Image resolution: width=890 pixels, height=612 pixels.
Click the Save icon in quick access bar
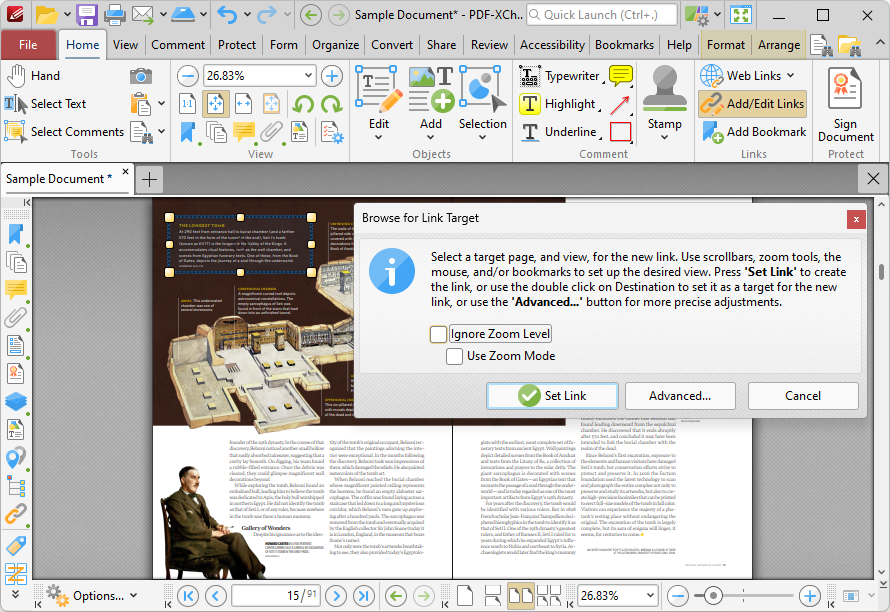coord(87,15)
